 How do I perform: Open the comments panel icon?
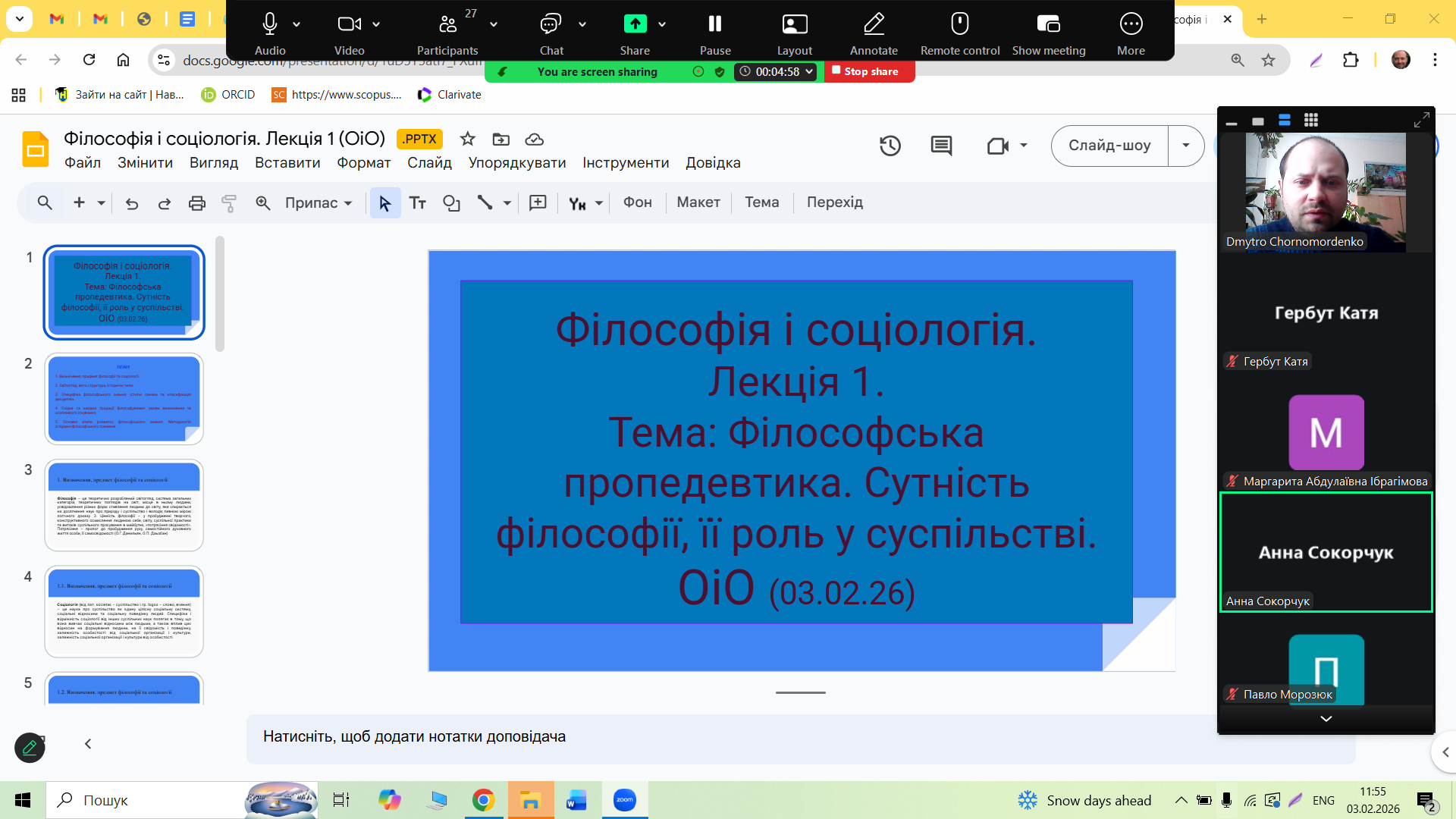pyautogui.click(x=941, y=146)
